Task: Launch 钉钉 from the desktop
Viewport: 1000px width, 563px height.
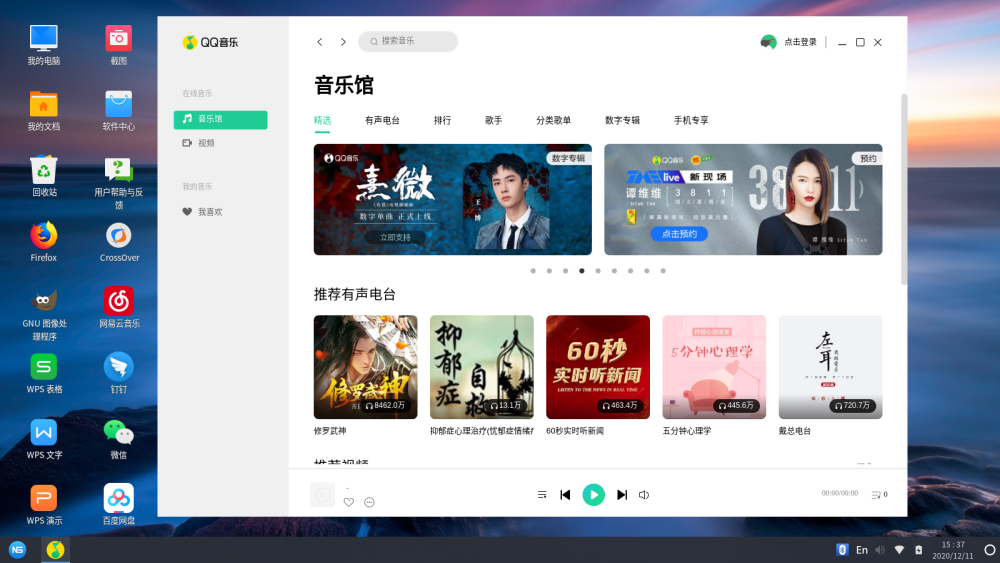Action: (119, 373)
